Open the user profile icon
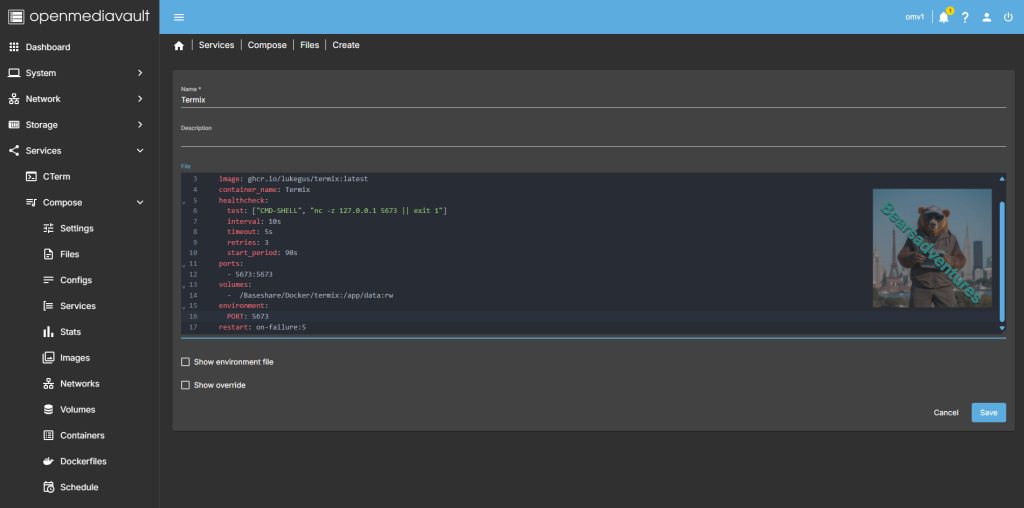 point(987,17)
